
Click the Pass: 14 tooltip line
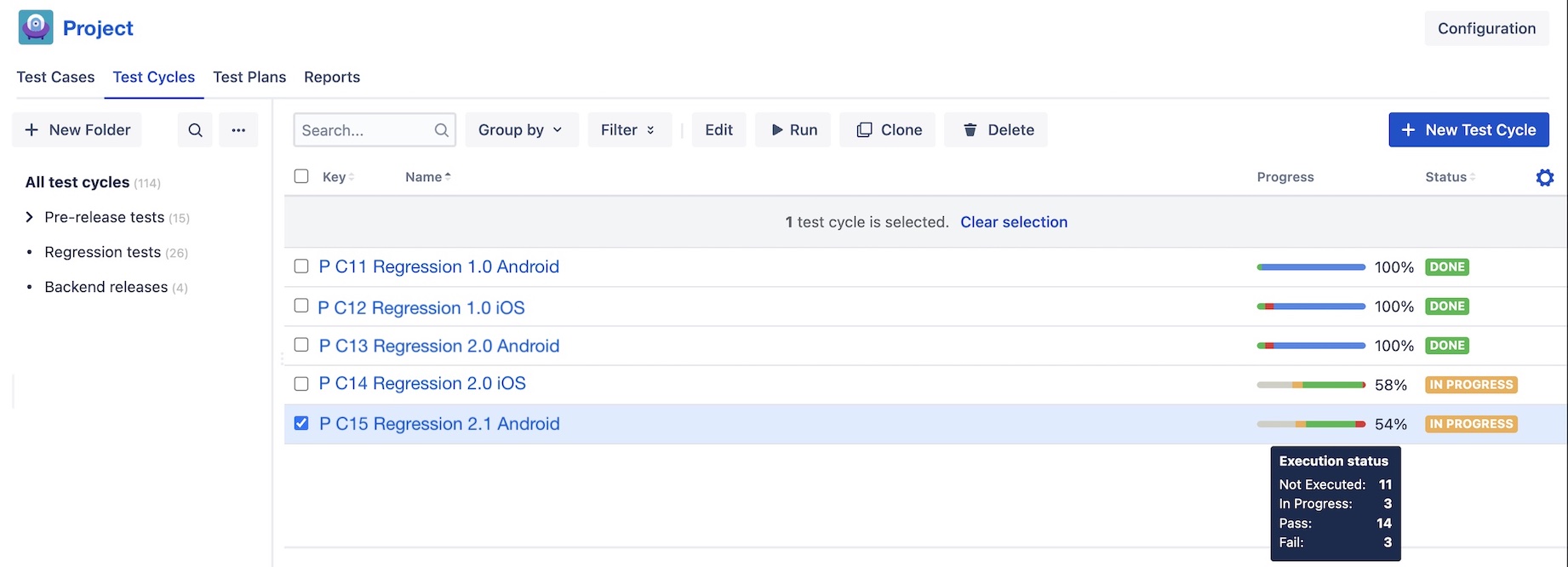[x=1335, y=524]
